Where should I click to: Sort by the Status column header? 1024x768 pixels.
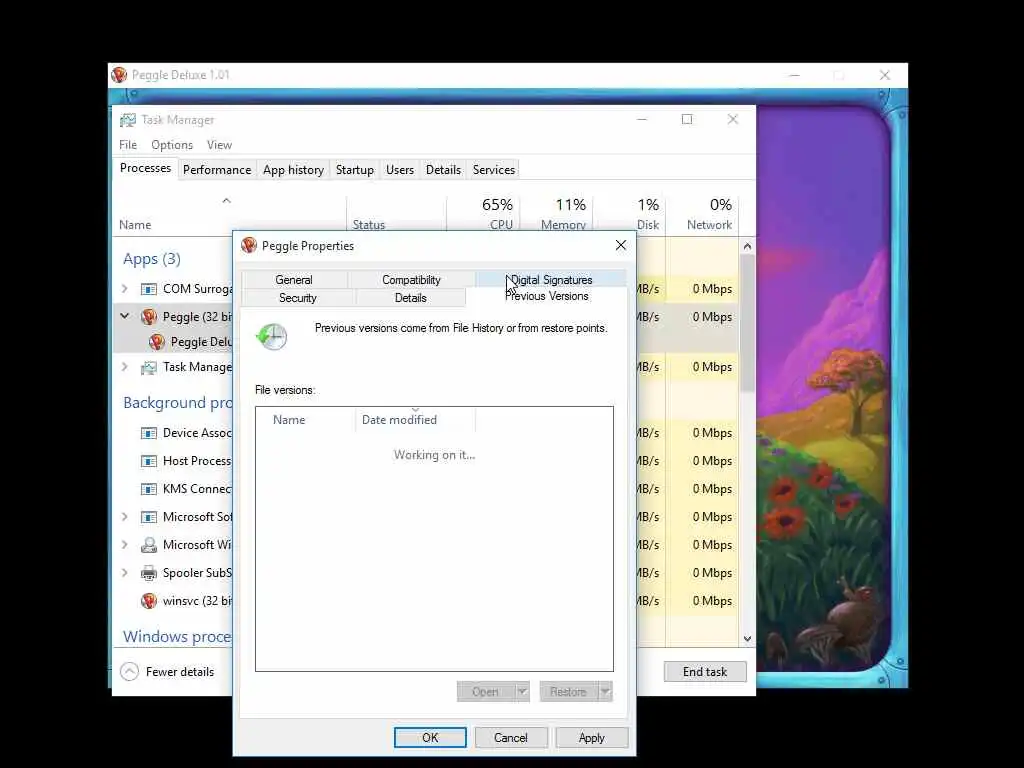click(x=396, y=213)
